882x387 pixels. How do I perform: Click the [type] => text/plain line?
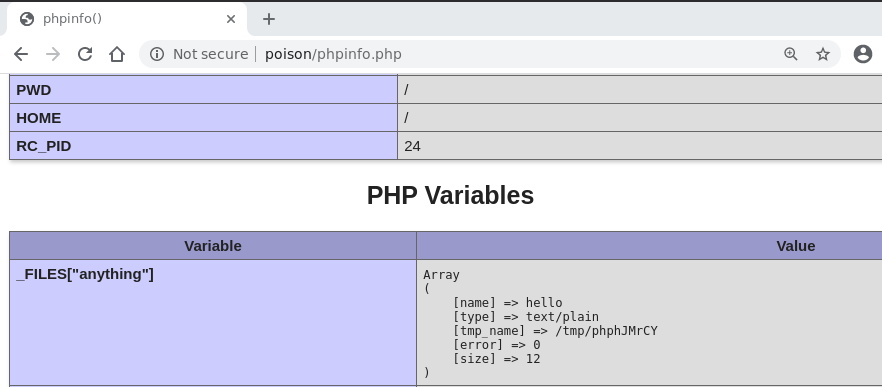coord(526,317)
